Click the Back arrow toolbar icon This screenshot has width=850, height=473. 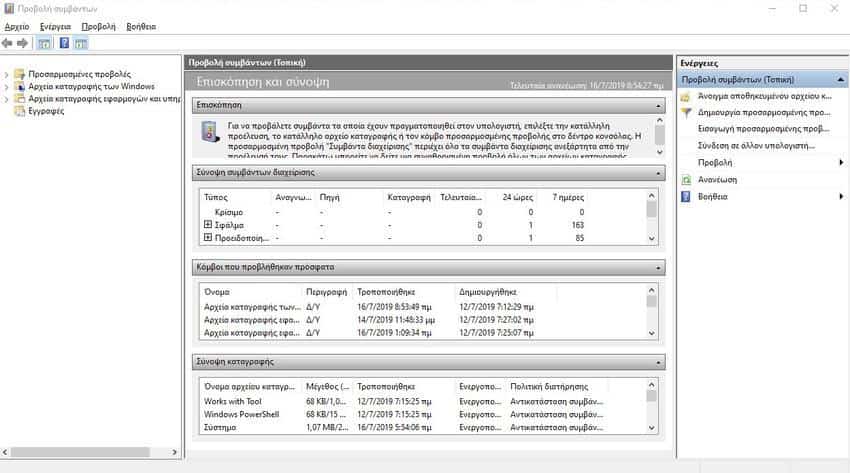point(7,43)
